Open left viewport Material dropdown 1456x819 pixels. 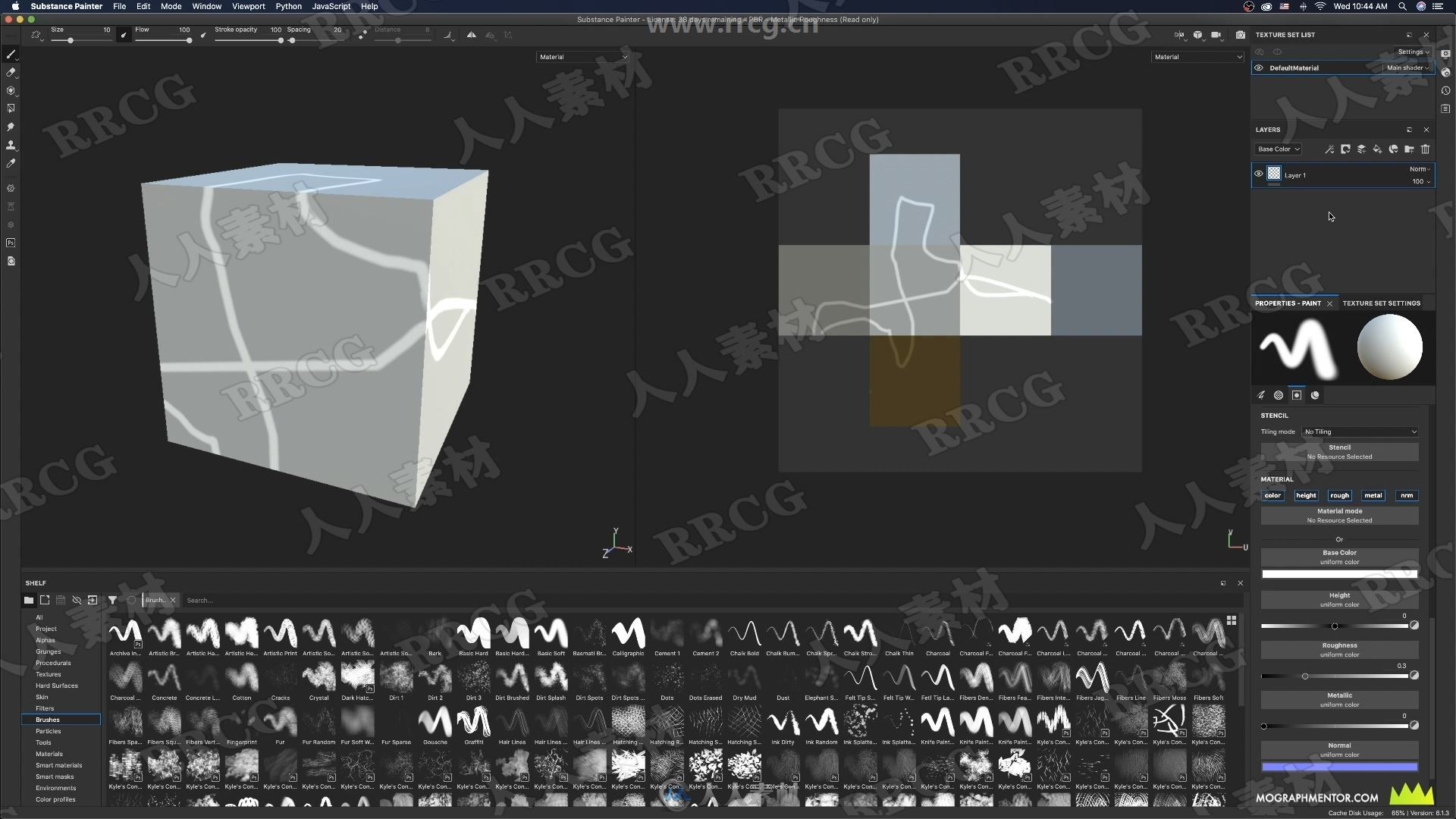(583, 57)
